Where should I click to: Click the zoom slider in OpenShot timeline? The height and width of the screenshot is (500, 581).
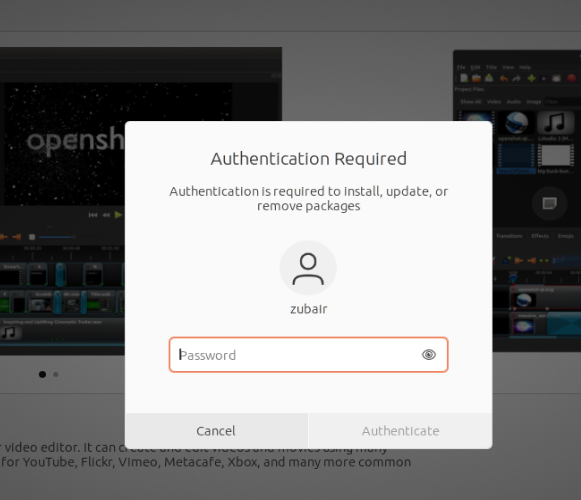[x=57, y=237]
